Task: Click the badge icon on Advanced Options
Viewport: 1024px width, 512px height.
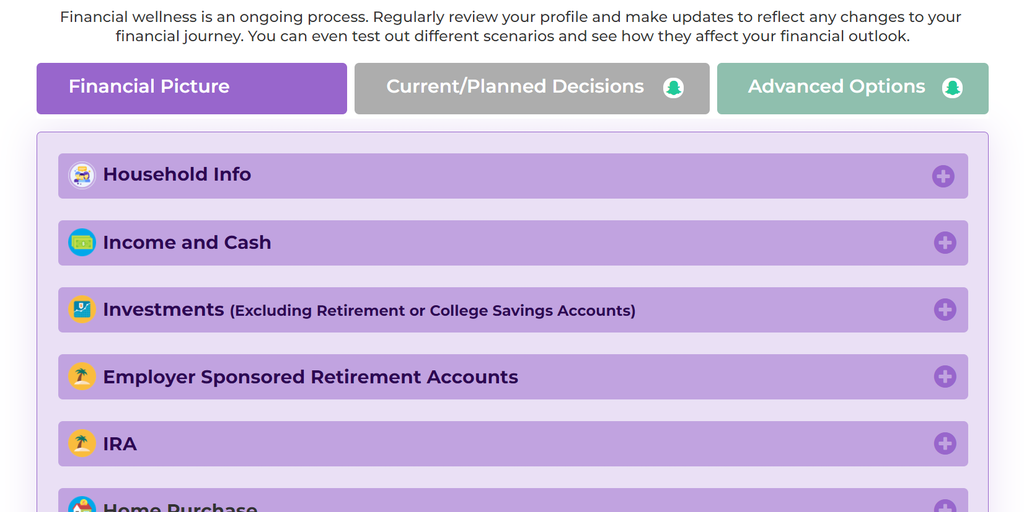Action: [x=952, y=88]
